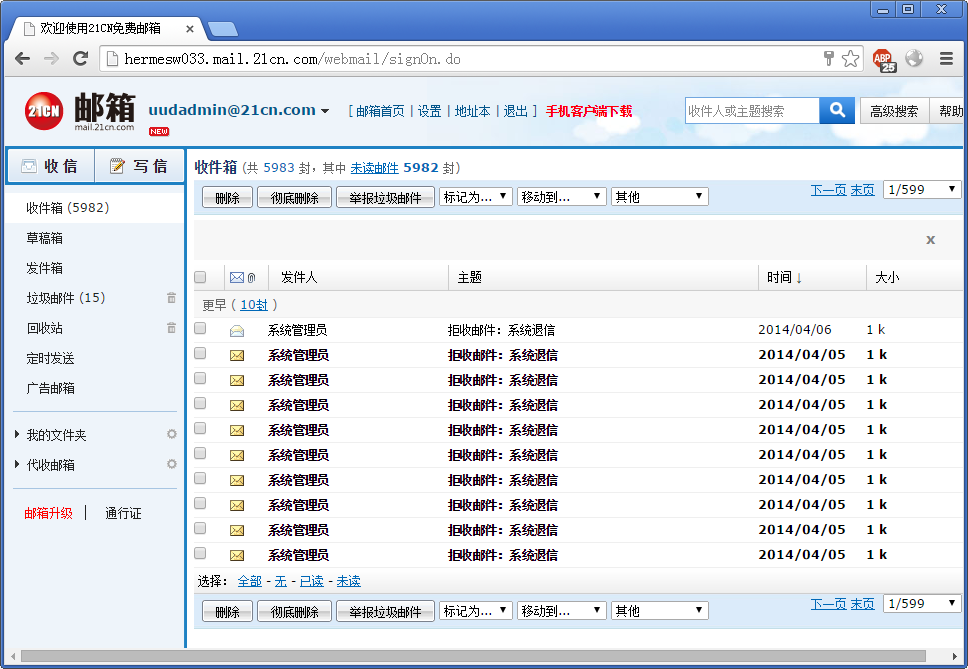This screenshot has width=968, height=669.
Task: Click the magnifier search button
Action: (x=837, y=110)
